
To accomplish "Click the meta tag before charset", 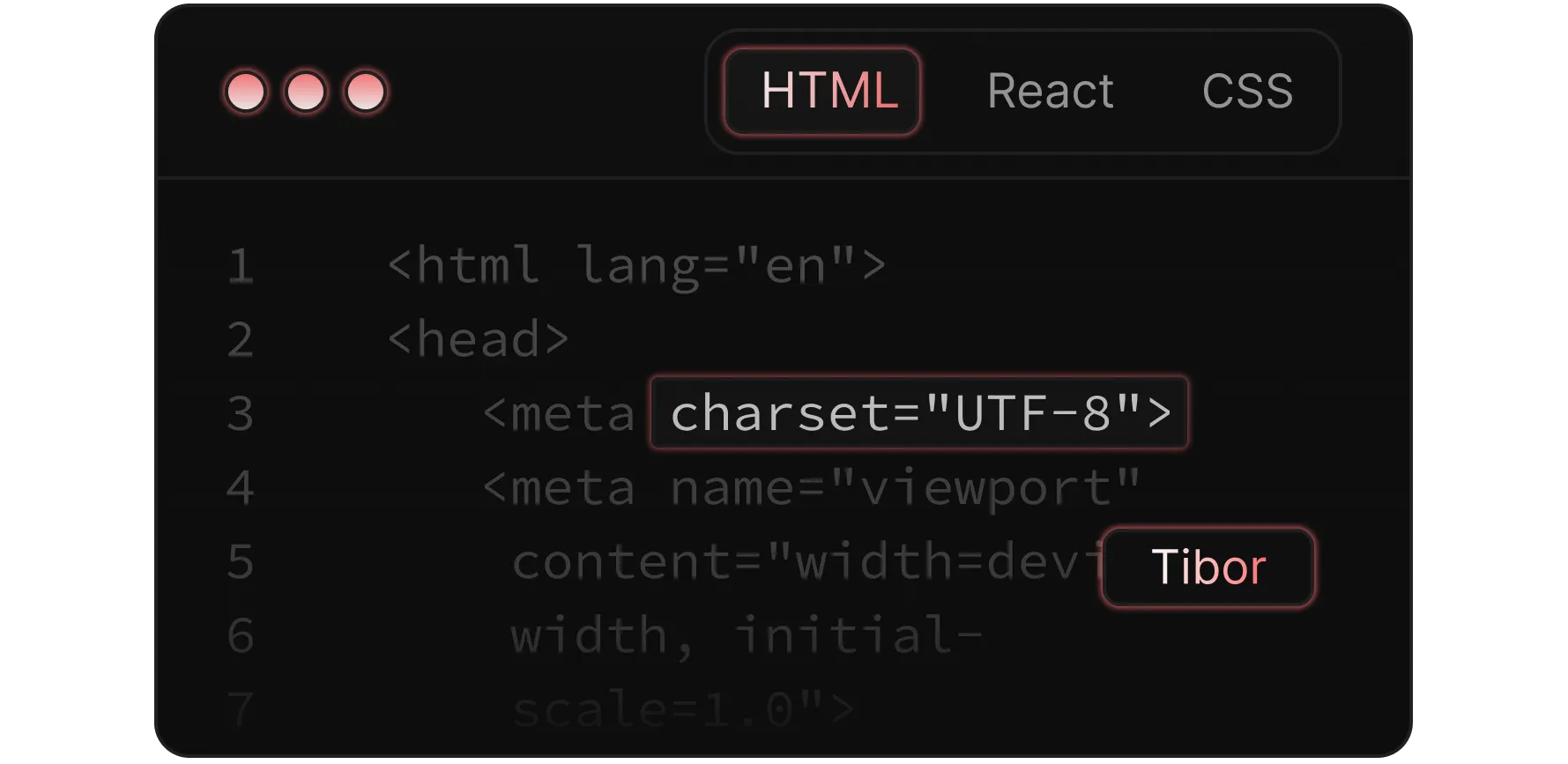I will (x=559, y=414).
